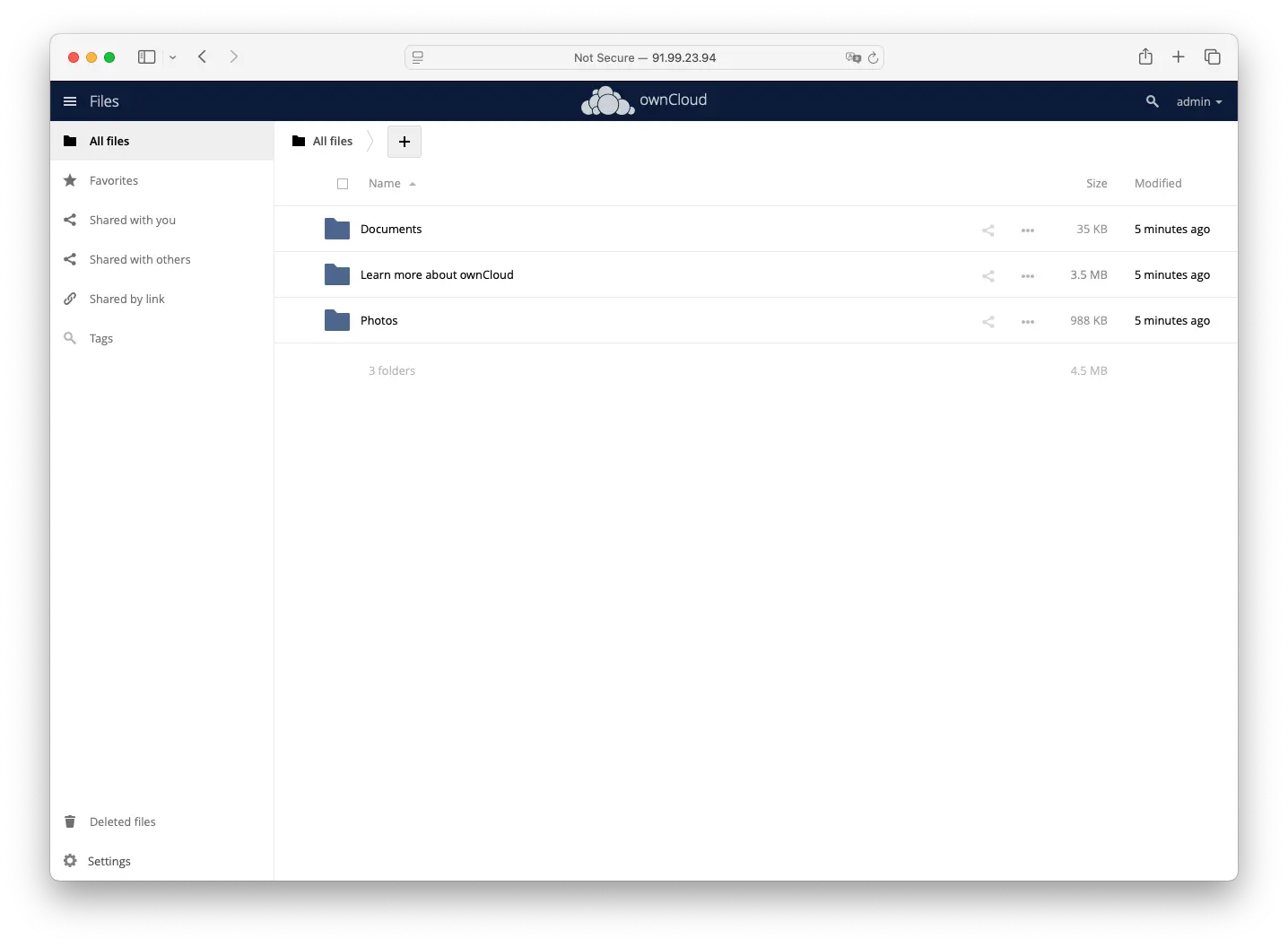The image size is (1288, 947).
Task: Open the Photos folder
Action: (x=379, y=320)
